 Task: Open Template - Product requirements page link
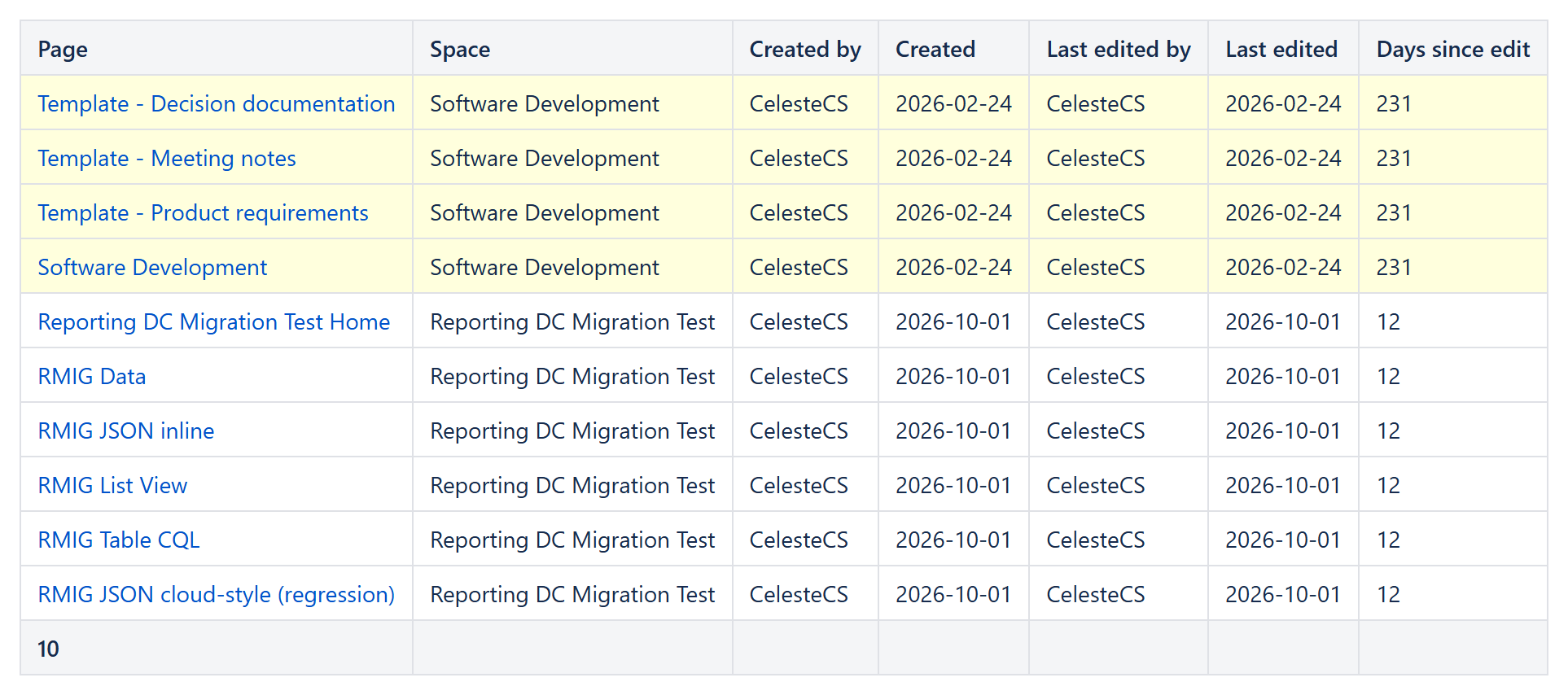204,212
